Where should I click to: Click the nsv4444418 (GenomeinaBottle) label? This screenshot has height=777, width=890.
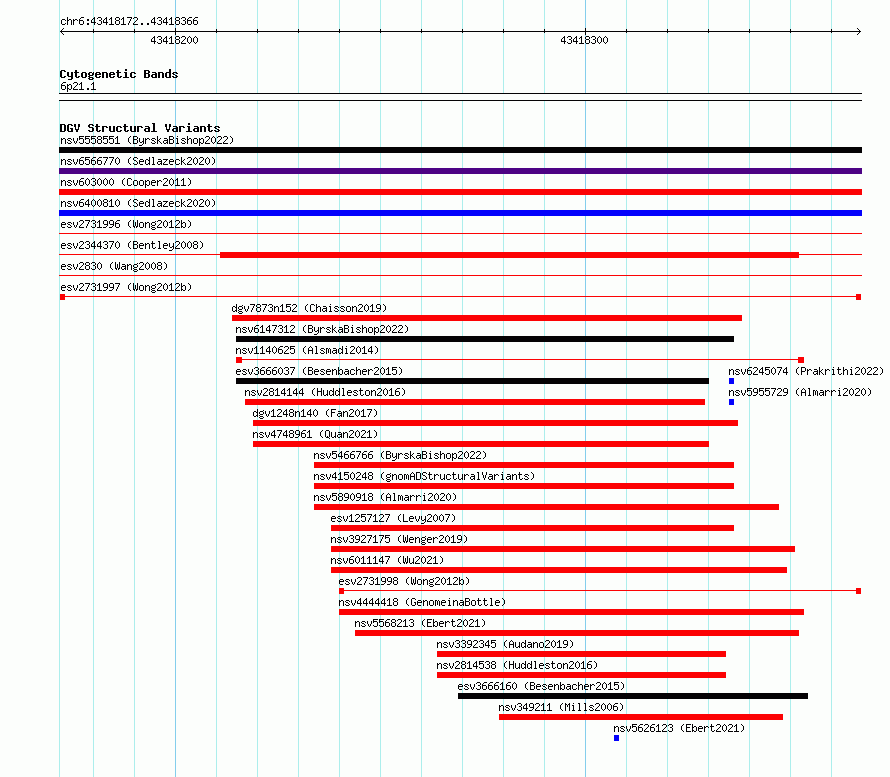[x=422, y=602]
